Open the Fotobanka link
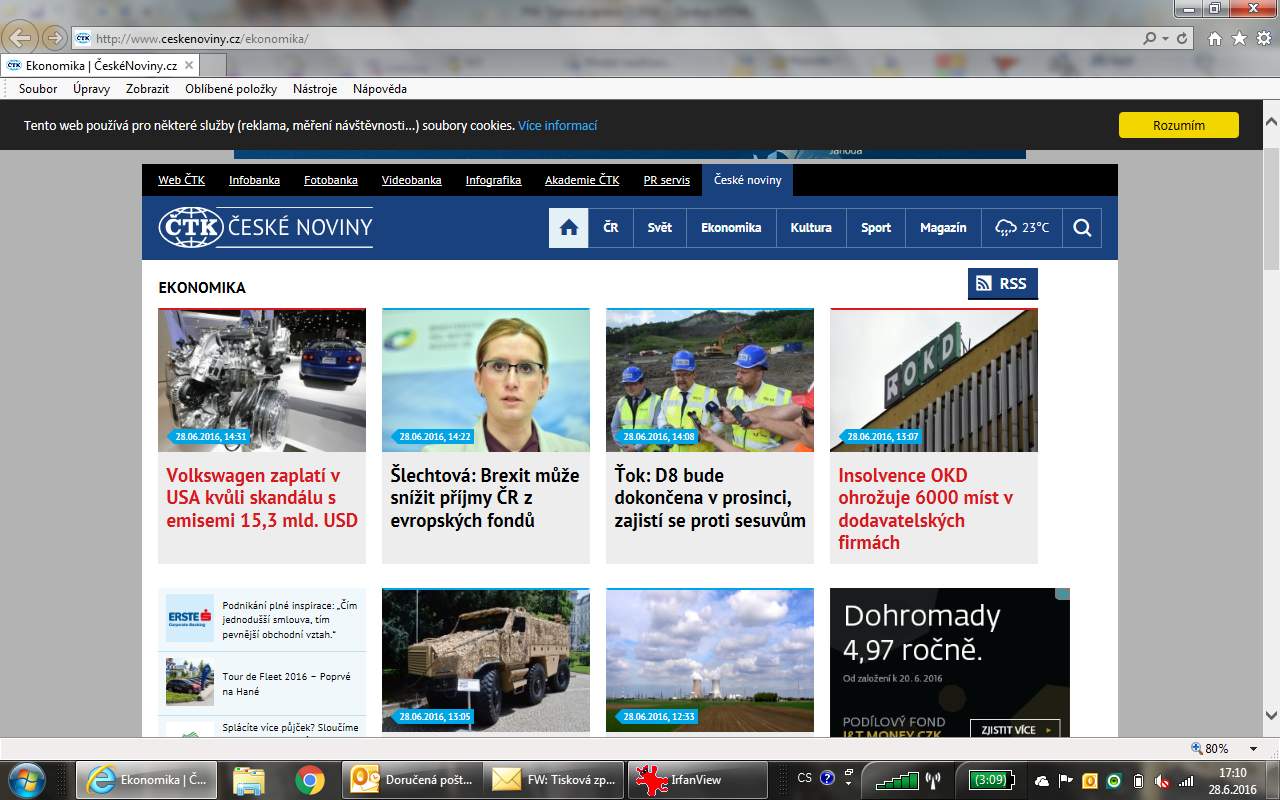The width and height of the screenshot is (1280, 800). pyautogui.click(x=331, y=180)
